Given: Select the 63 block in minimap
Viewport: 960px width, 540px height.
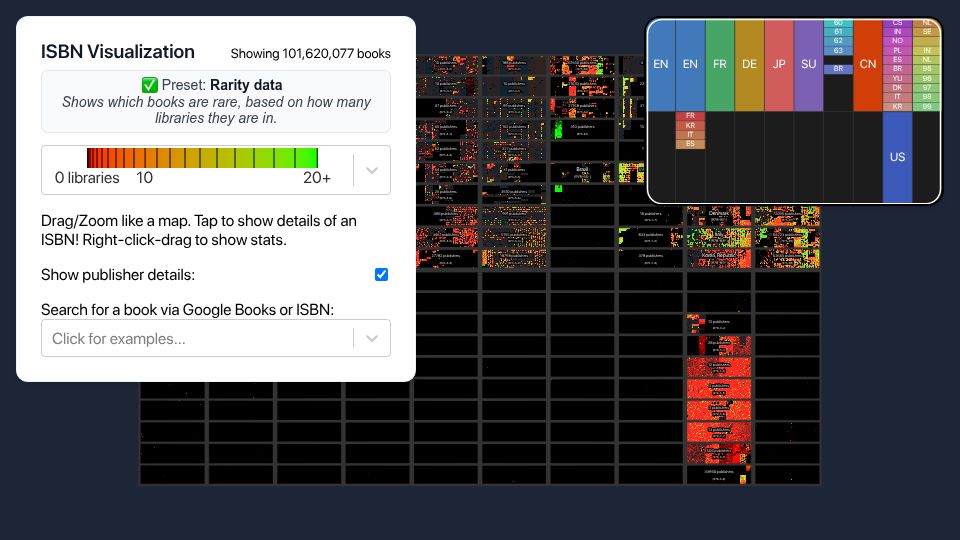Looking at the screenshot, I should pos(838,51).
